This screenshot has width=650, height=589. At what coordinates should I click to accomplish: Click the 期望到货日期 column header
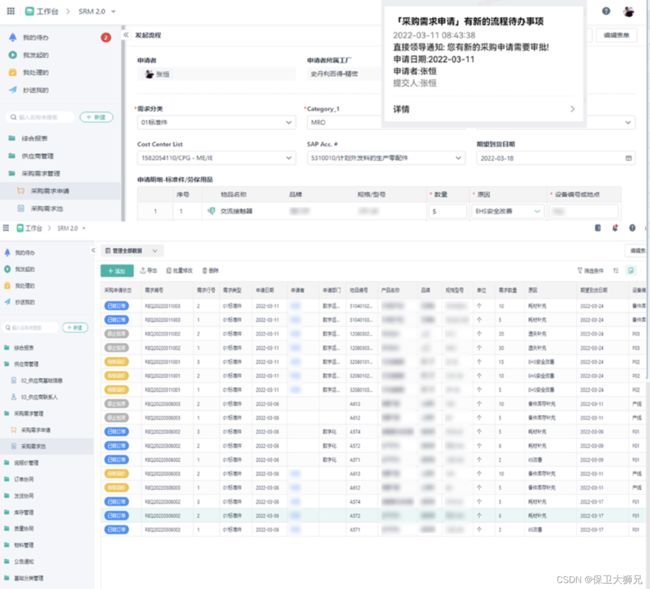point(594,290)
